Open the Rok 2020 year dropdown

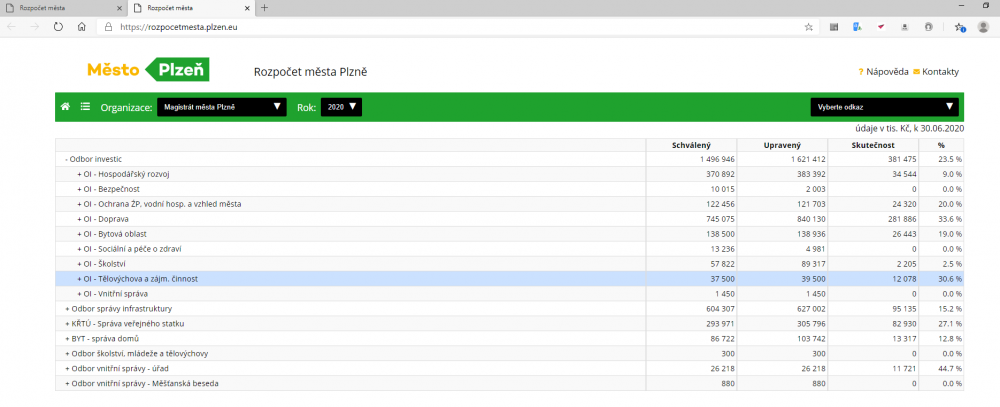coord(341,106)
